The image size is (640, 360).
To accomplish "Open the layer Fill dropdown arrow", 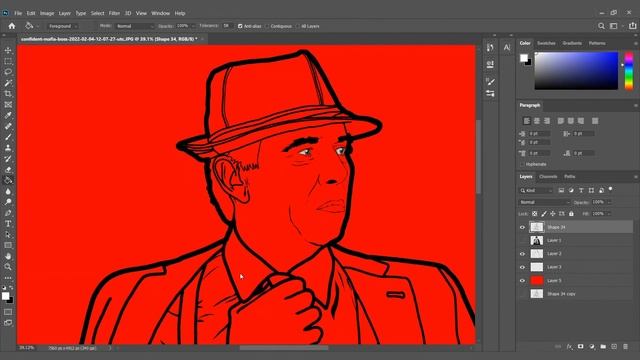I will [x=609, y=214].
